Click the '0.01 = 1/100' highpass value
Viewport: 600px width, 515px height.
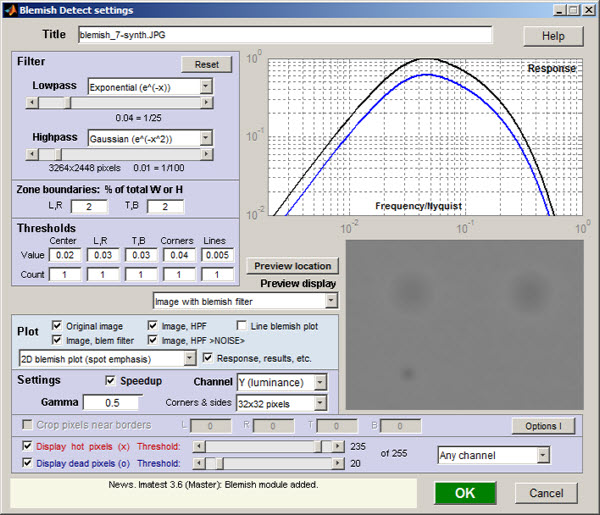click(159, 168)
